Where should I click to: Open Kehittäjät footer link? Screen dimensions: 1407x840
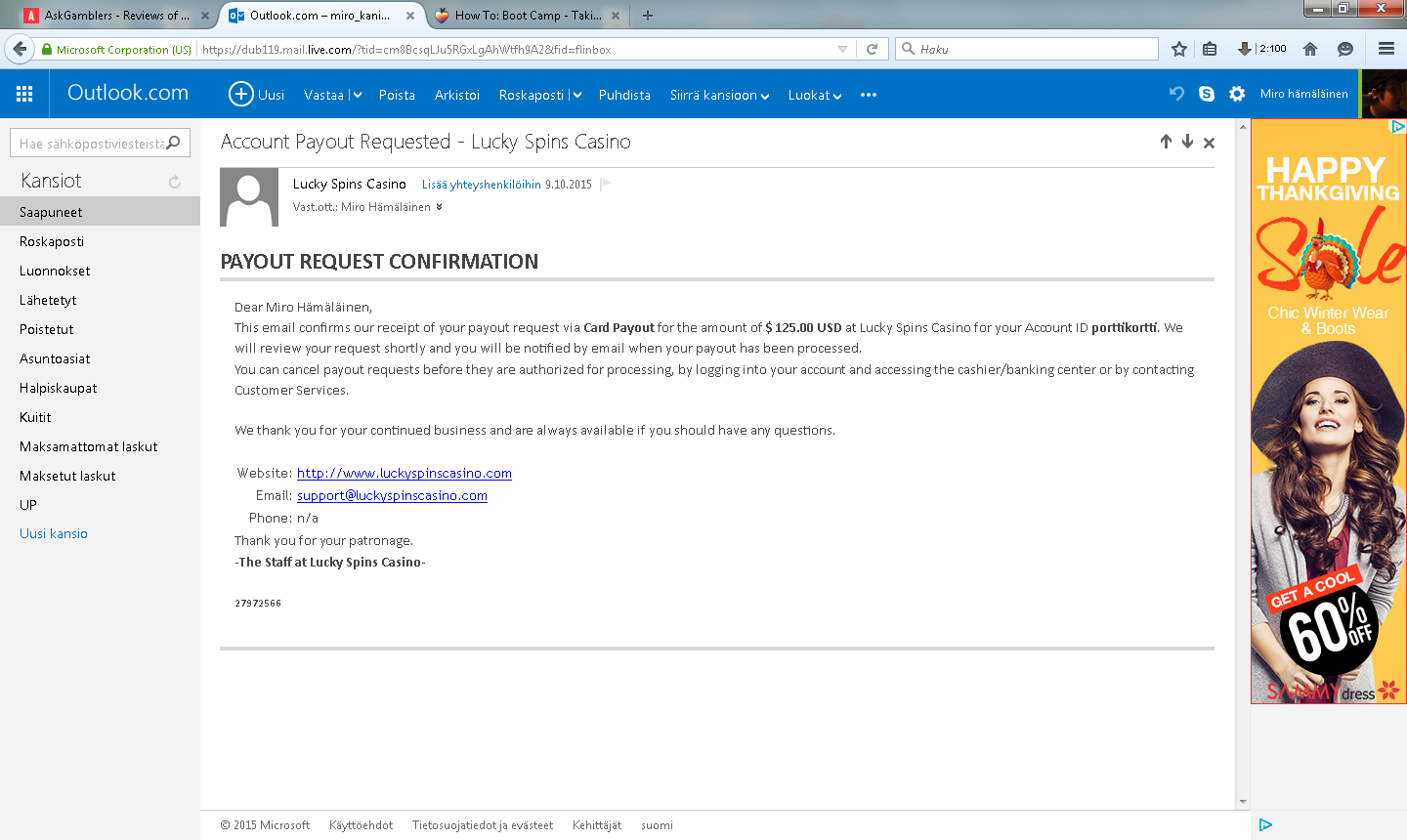597,825
